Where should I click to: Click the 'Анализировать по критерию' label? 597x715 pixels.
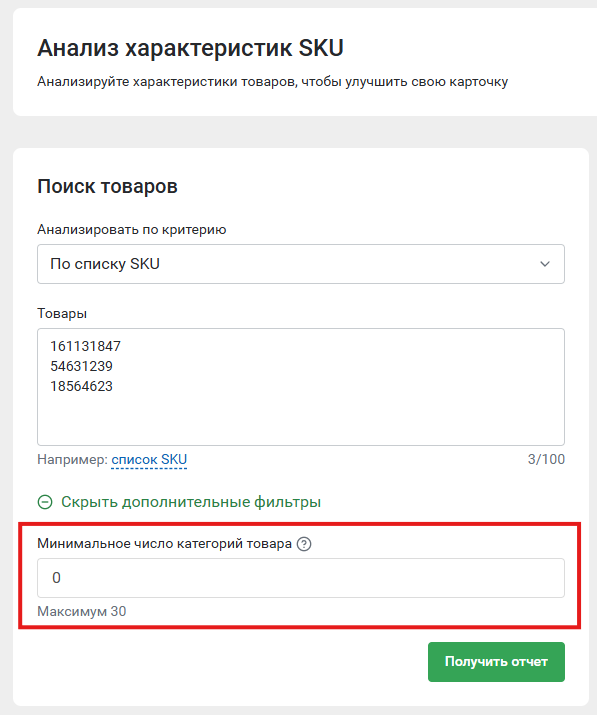click(x=132, y=229)
